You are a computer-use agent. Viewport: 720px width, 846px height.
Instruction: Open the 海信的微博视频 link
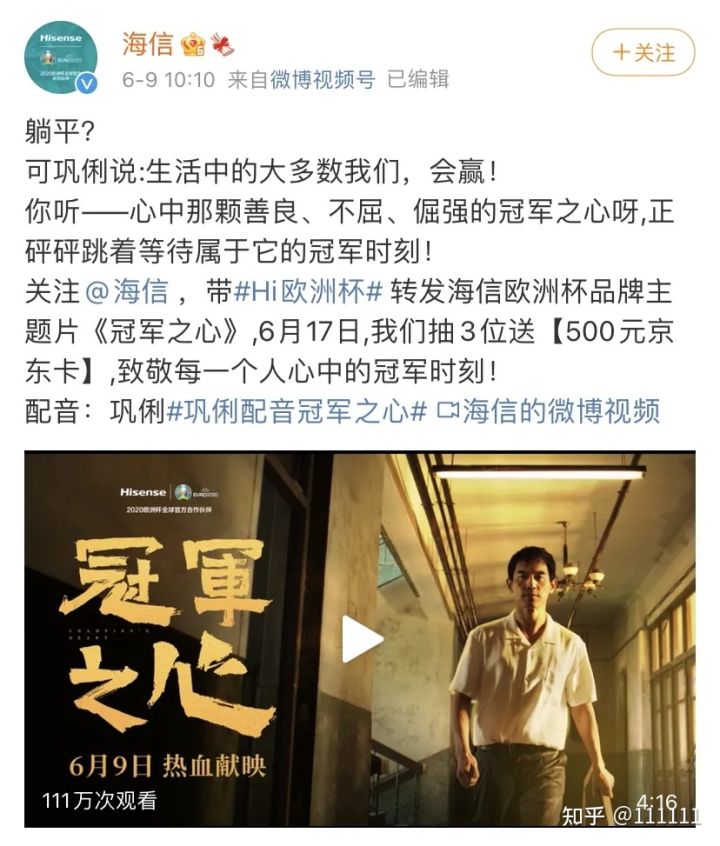(x=561, y=412)
